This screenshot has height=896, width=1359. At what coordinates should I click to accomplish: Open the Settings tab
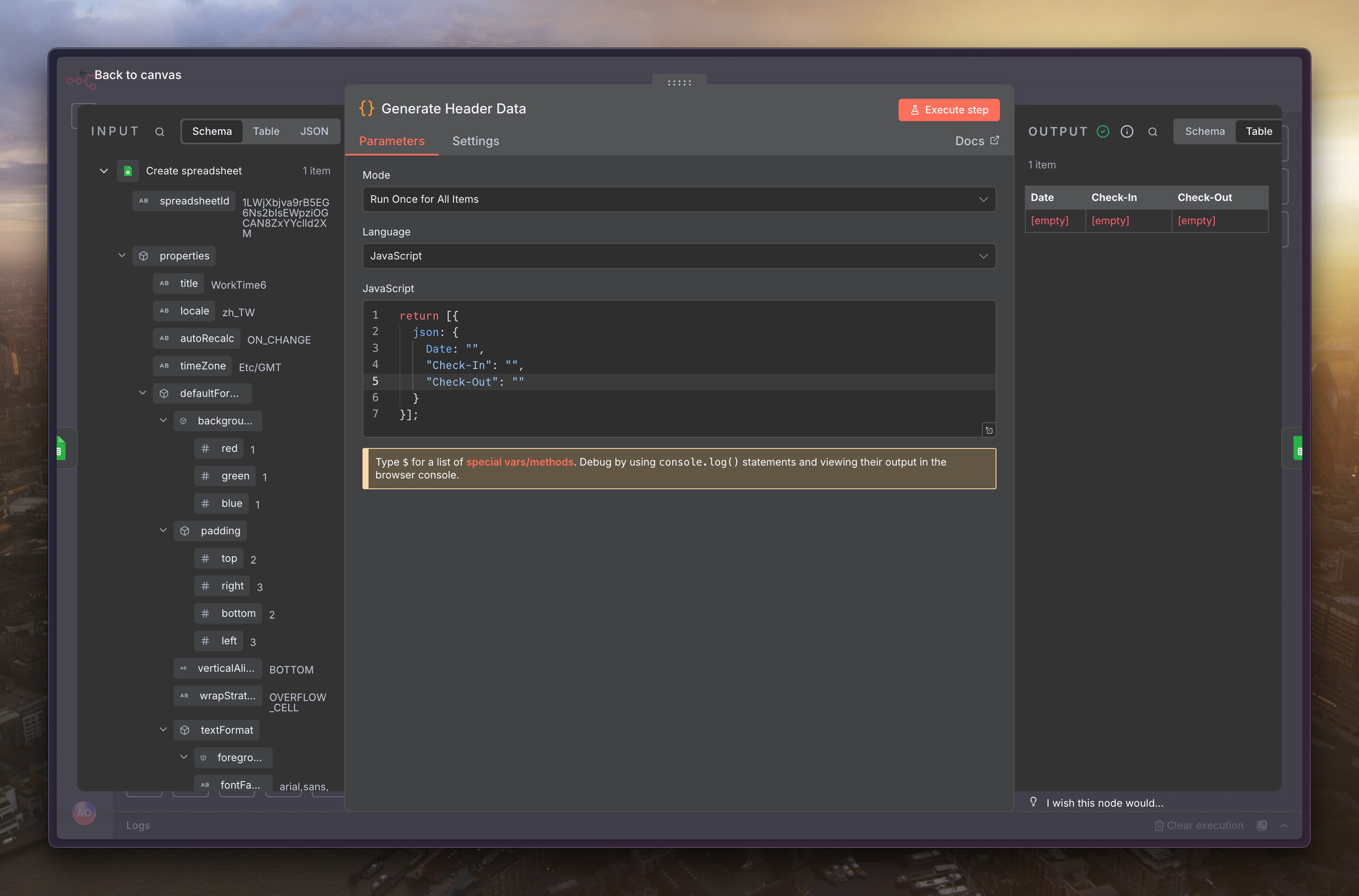click(475, 141)
